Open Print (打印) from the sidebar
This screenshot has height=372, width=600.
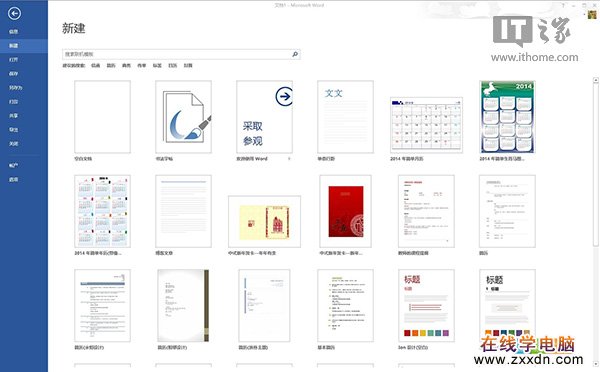coord(14,102)
